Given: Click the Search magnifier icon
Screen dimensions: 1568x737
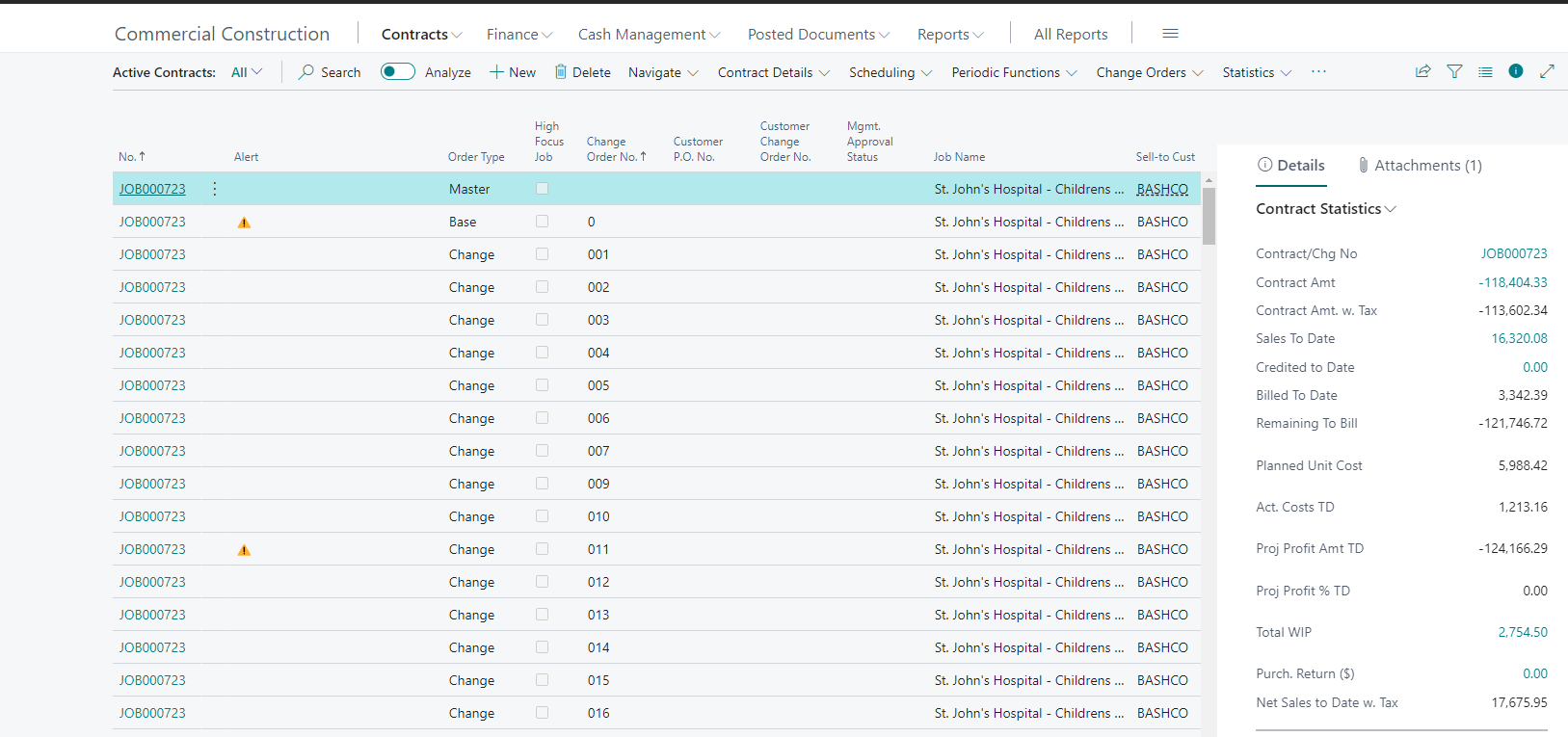Looking at the screenshot, I should [306, 72].
